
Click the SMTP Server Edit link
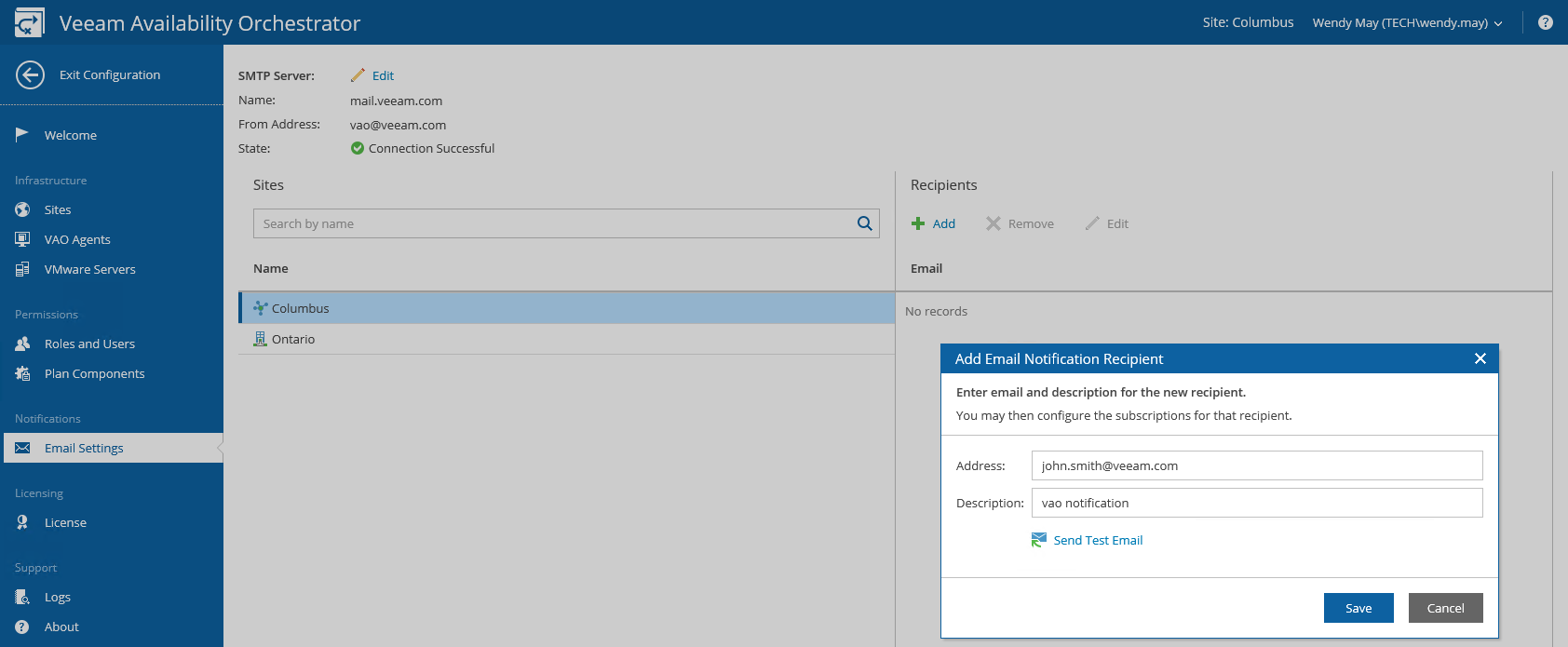click(x=383, y=75)
